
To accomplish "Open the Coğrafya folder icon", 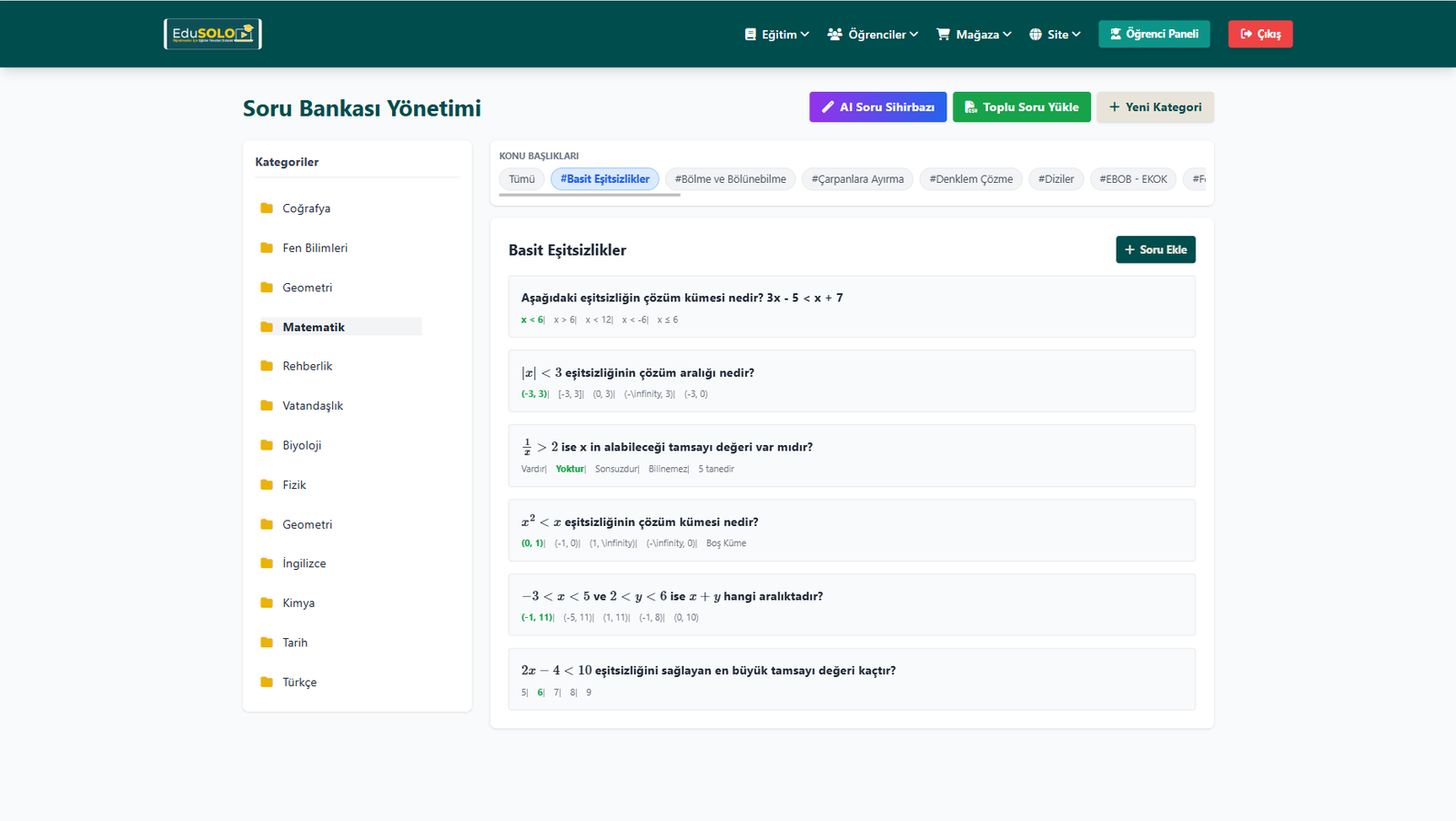I will (267, 208).
